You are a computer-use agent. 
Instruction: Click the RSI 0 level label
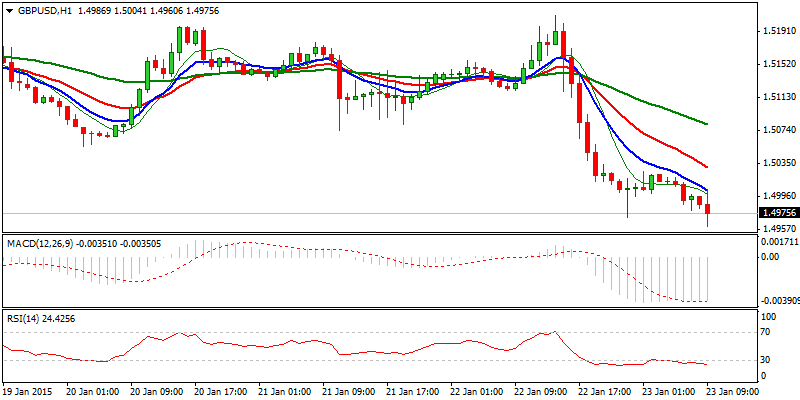(x=764, y=376)
